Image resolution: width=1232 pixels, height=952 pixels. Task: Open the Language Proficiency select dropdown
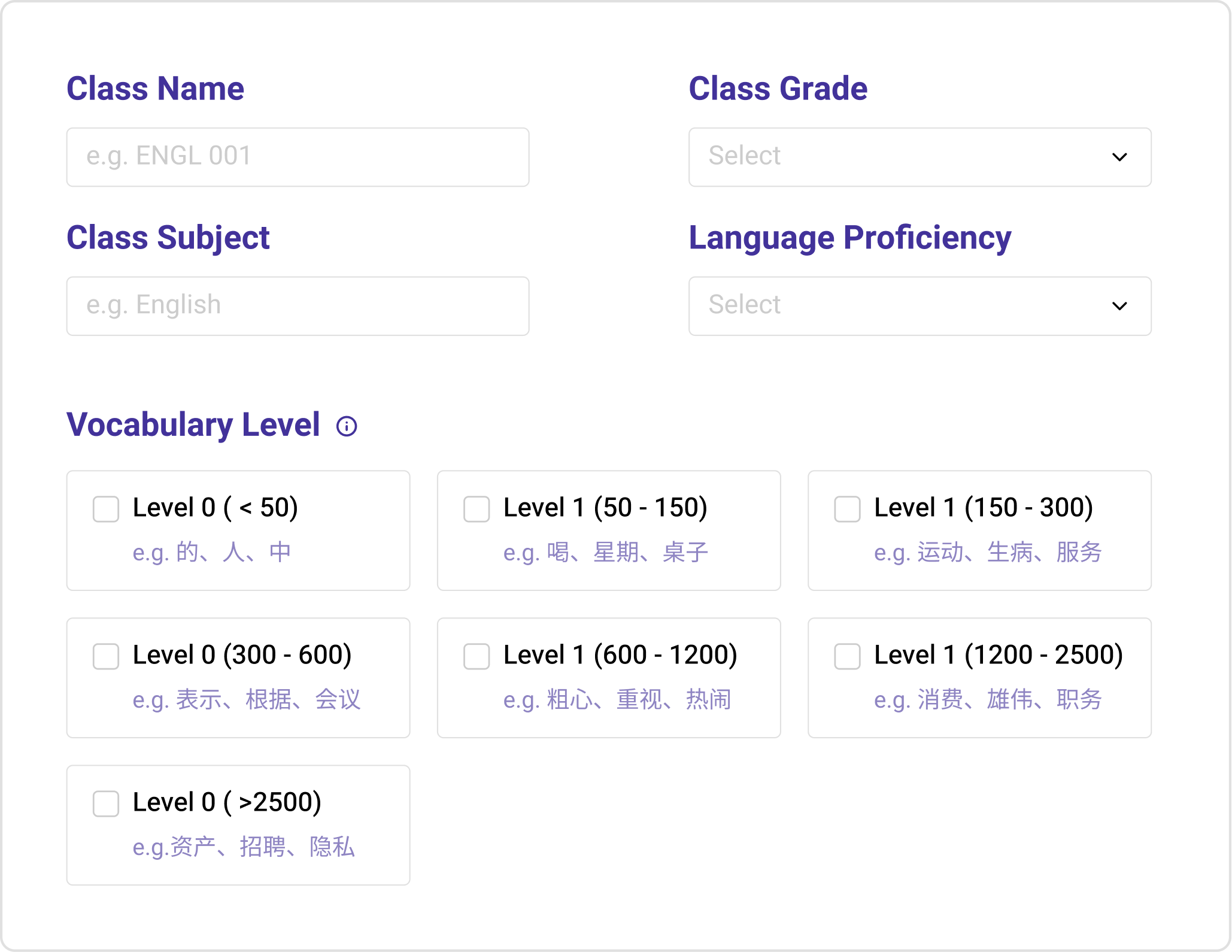(x=898, y=306)
